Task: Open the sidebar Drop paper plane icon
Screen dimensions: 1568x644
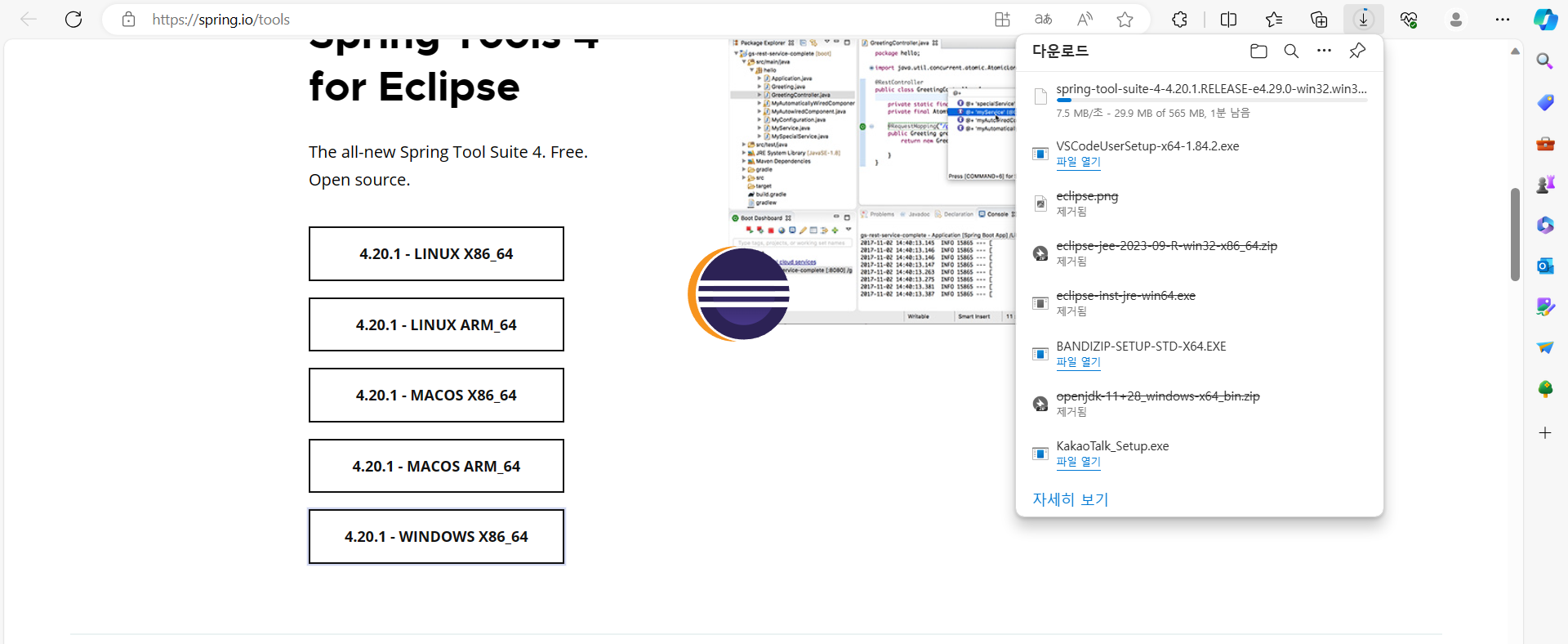Action: point(1545,347)
